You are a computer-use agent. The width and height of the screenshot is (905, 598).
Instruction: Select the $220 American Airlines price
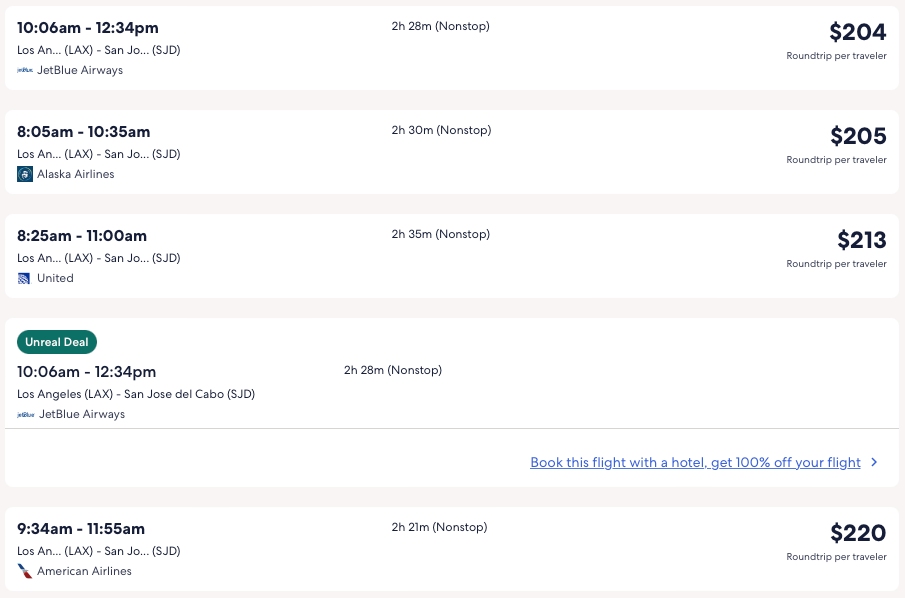(x=858, y=533)
